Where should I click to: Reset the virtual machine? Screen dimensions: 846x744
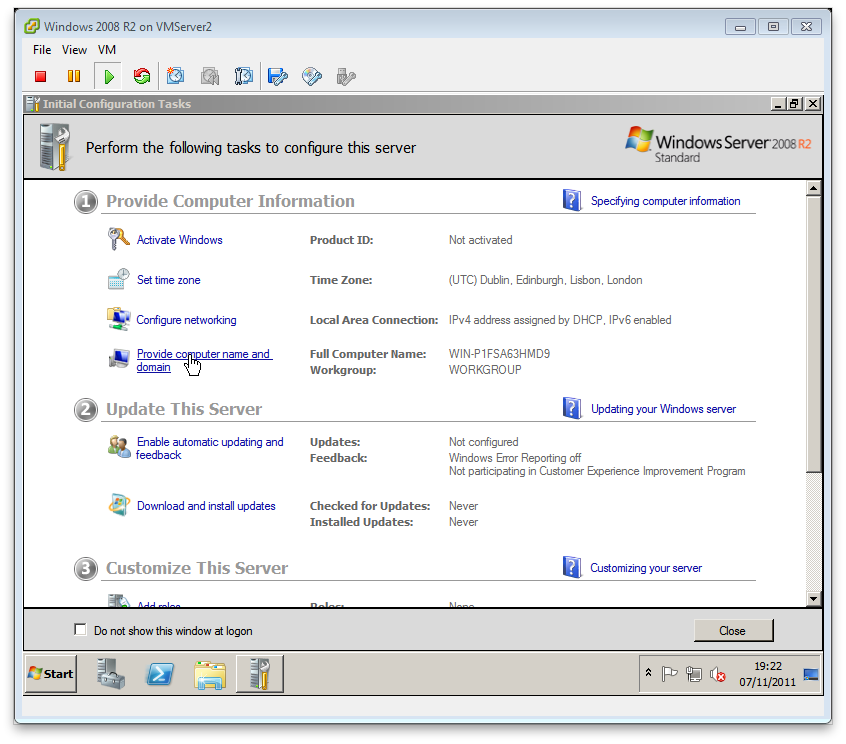tap(141, 76)
